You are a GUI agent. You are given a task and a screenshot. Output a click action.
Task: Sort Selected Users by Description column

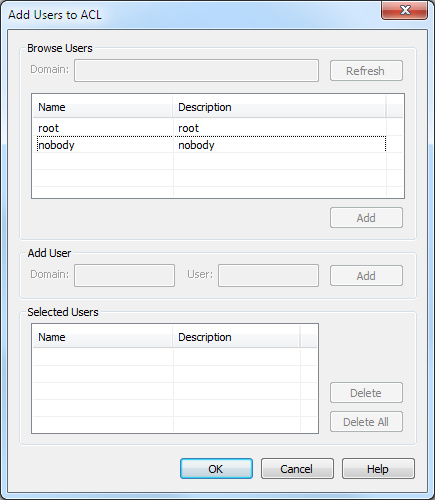pos(236,337)
